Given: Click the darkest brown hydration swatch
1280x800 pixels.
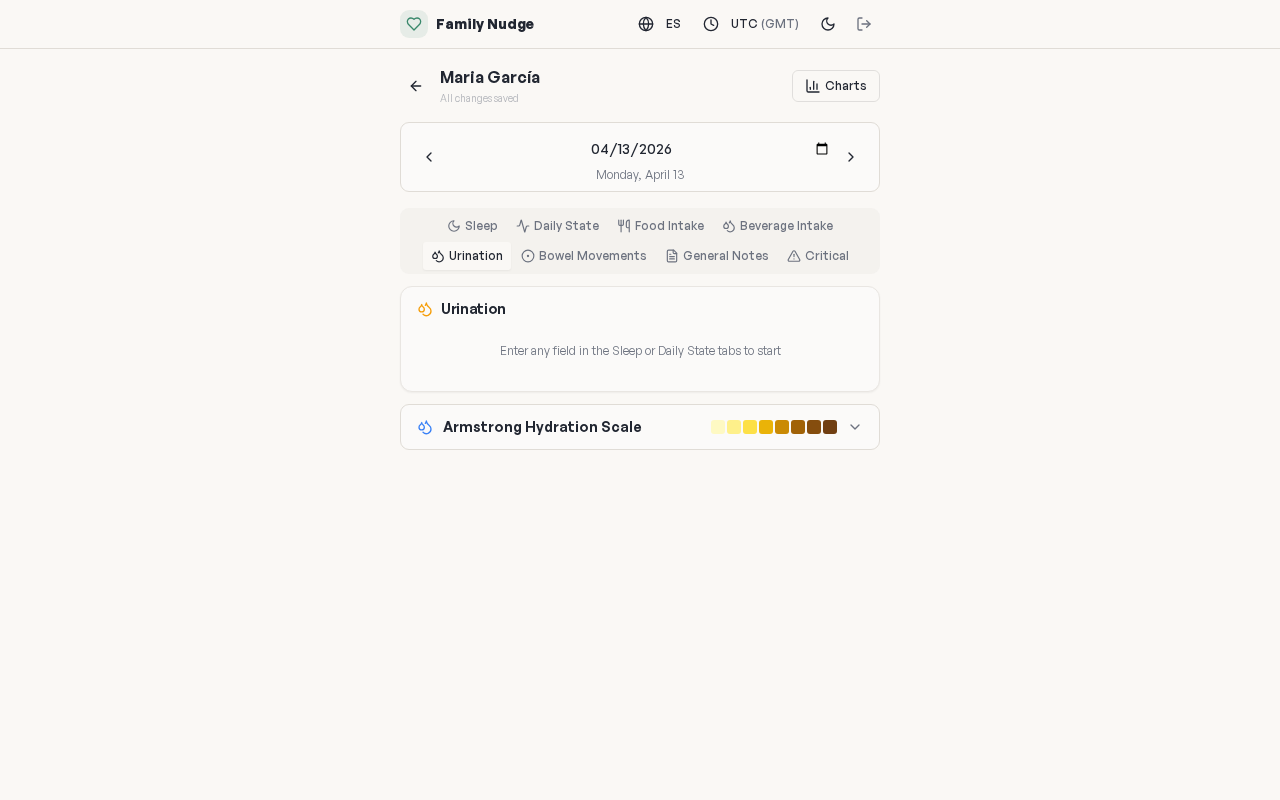Looking at the screenshot, I should point(830,427).
